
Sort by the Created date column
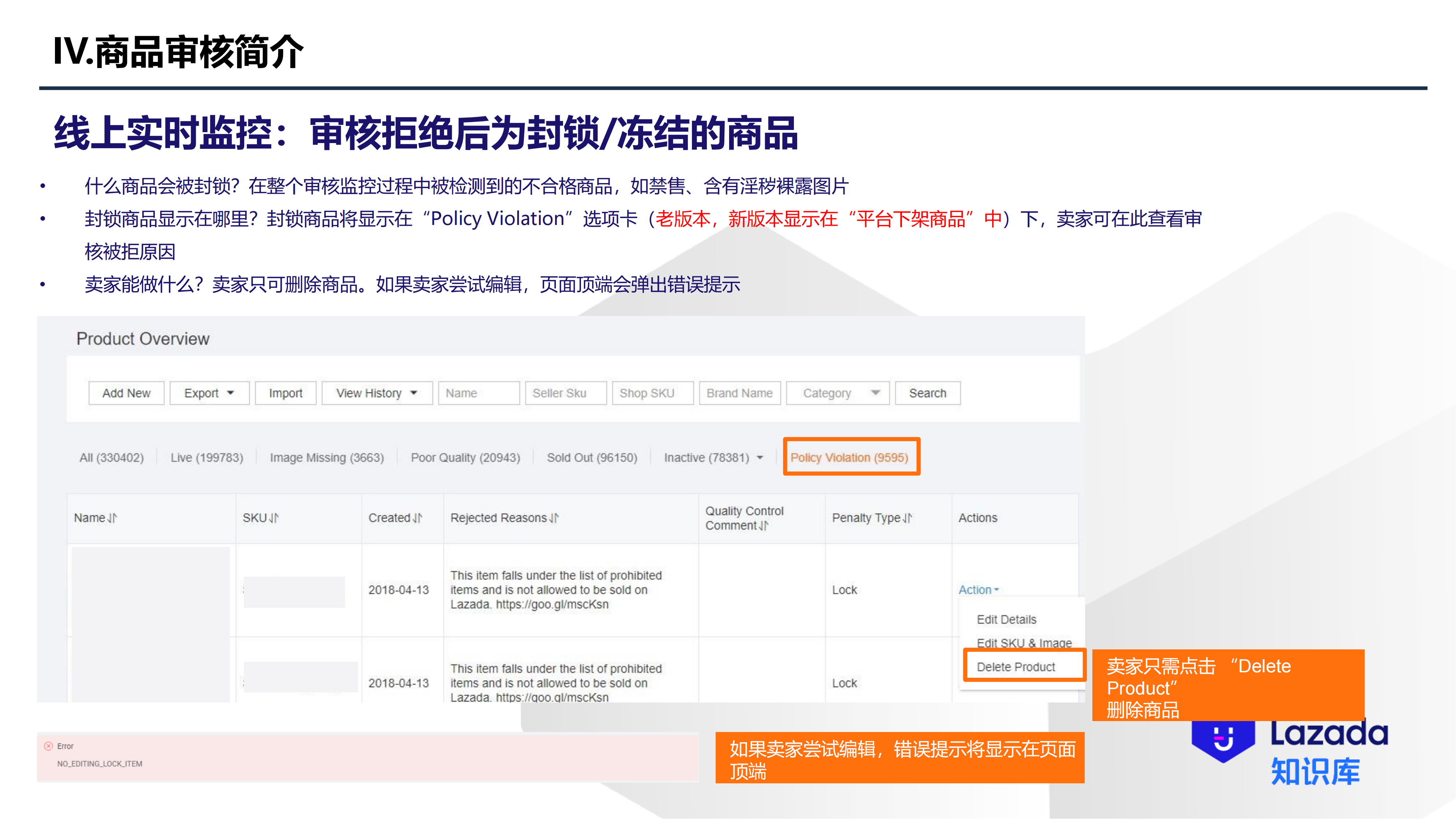(417, 518)
